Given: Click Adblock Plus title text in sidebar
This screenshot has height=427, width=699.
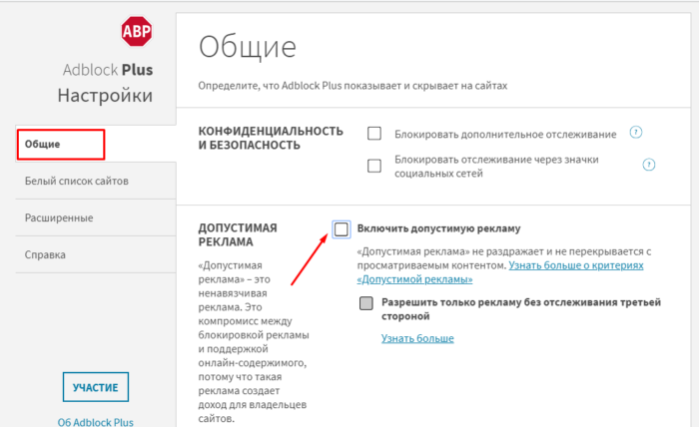Looking at the screenshot, I should [x=108, y=70].
